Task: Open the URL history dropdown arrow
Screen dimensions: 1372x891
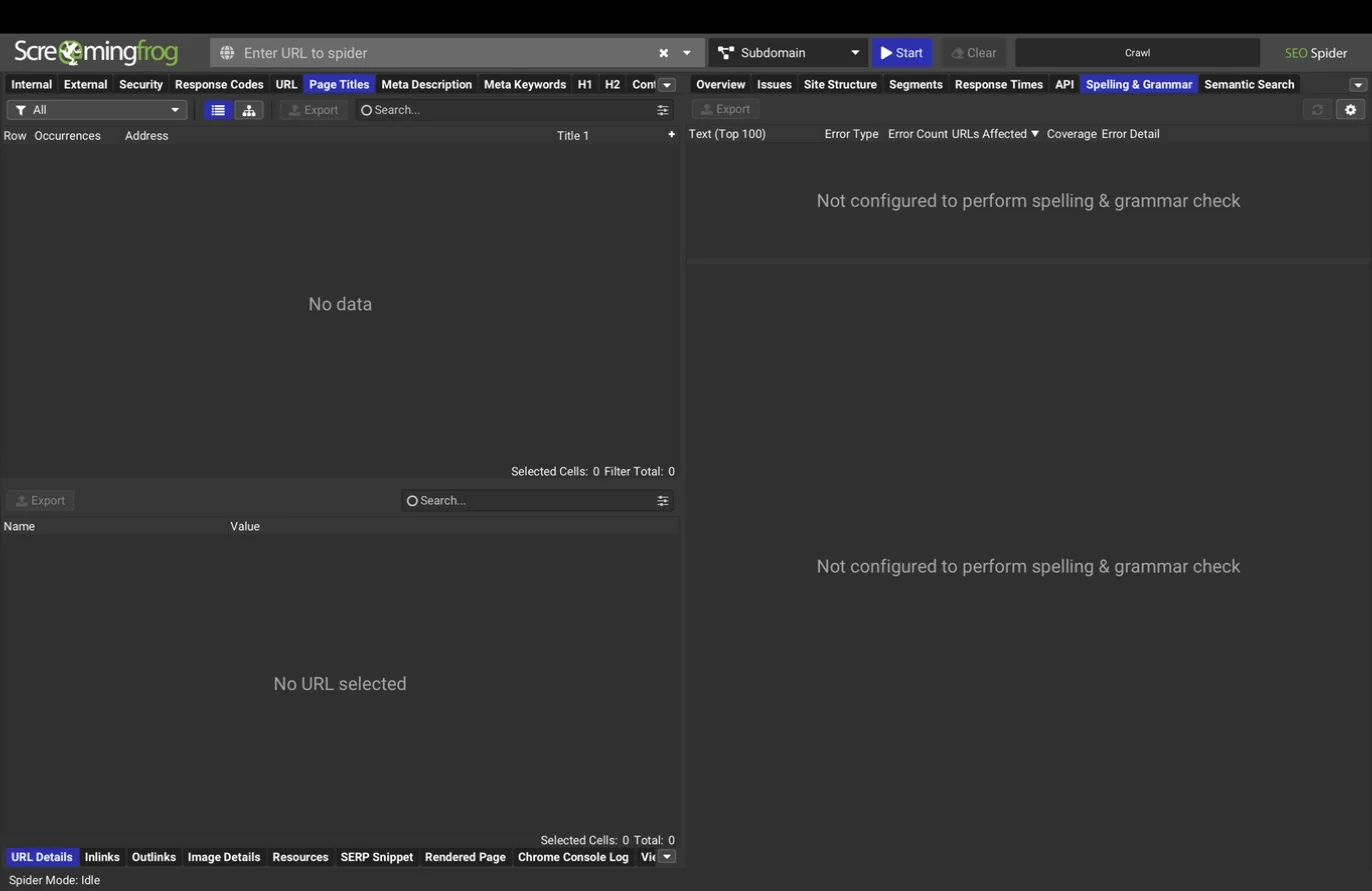Action: click(x=687, y=53)
